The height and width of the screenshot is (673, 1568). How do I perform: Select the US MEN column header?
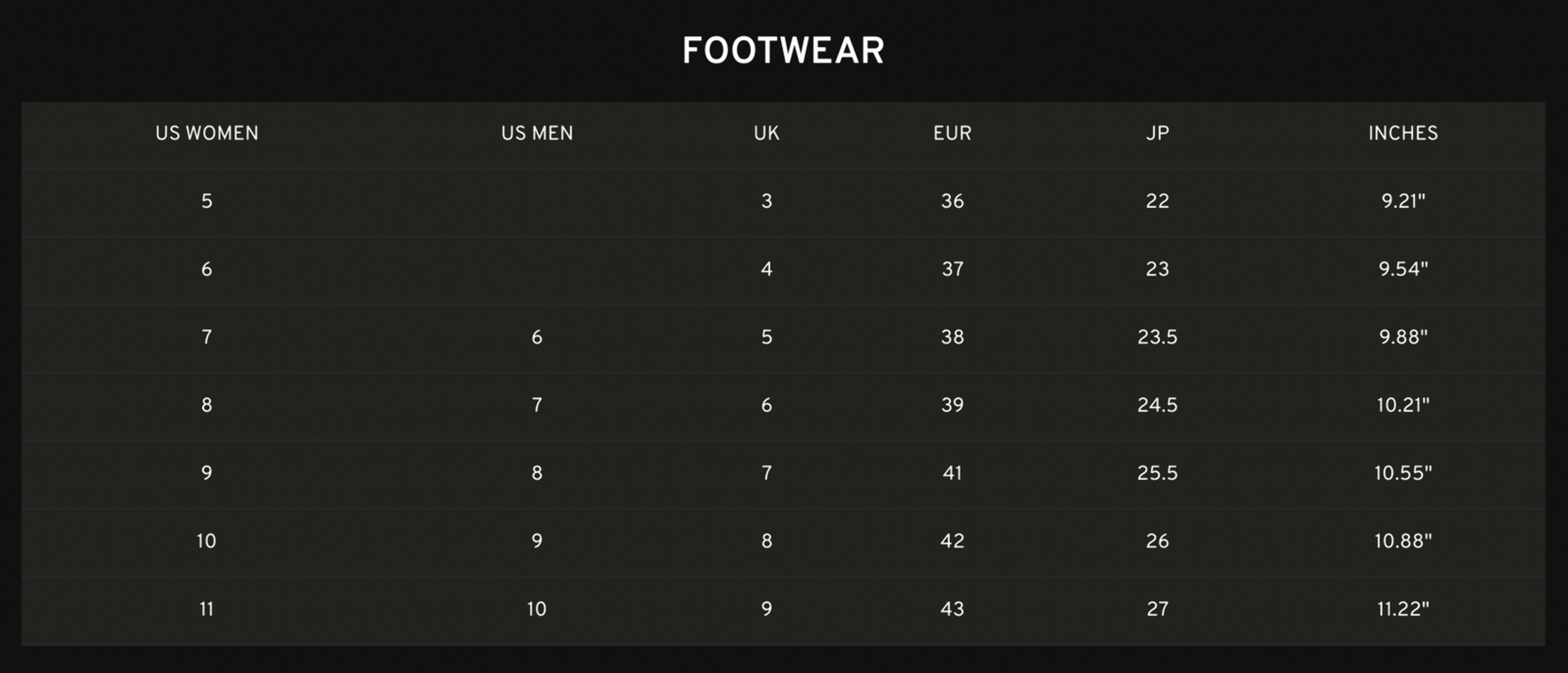tap(537, 133)
